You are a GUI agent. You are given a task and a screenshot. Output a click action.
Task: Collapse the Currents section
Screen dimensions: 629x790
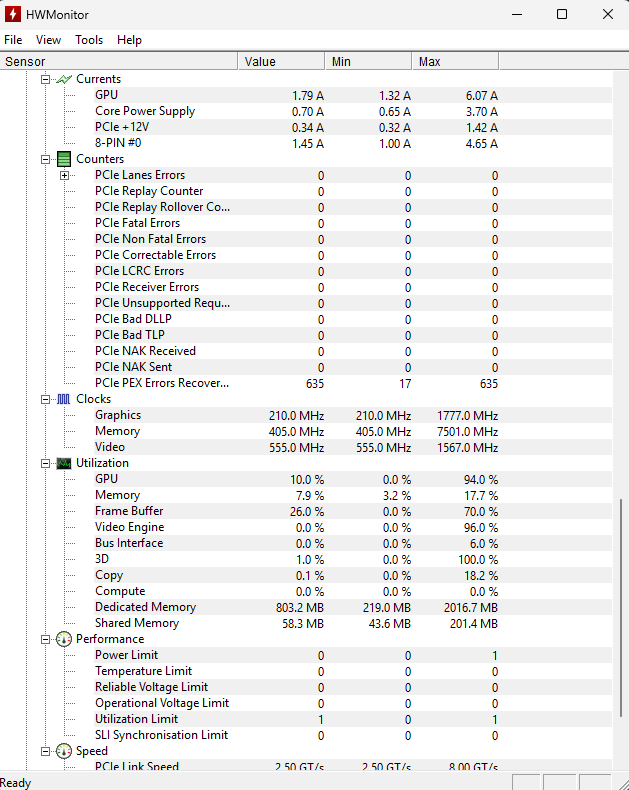pos(45,79)
